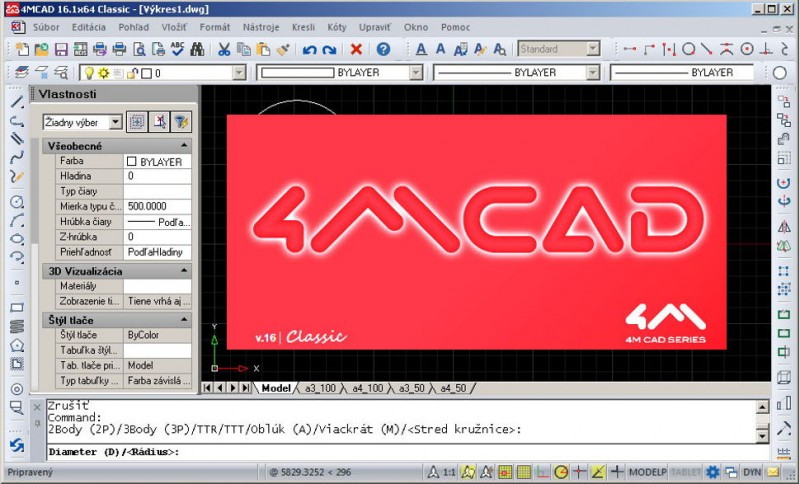Collapse the 3D Vizualizácia section
The width and height of the screenshot is (800, 484).
pos(184,271)
